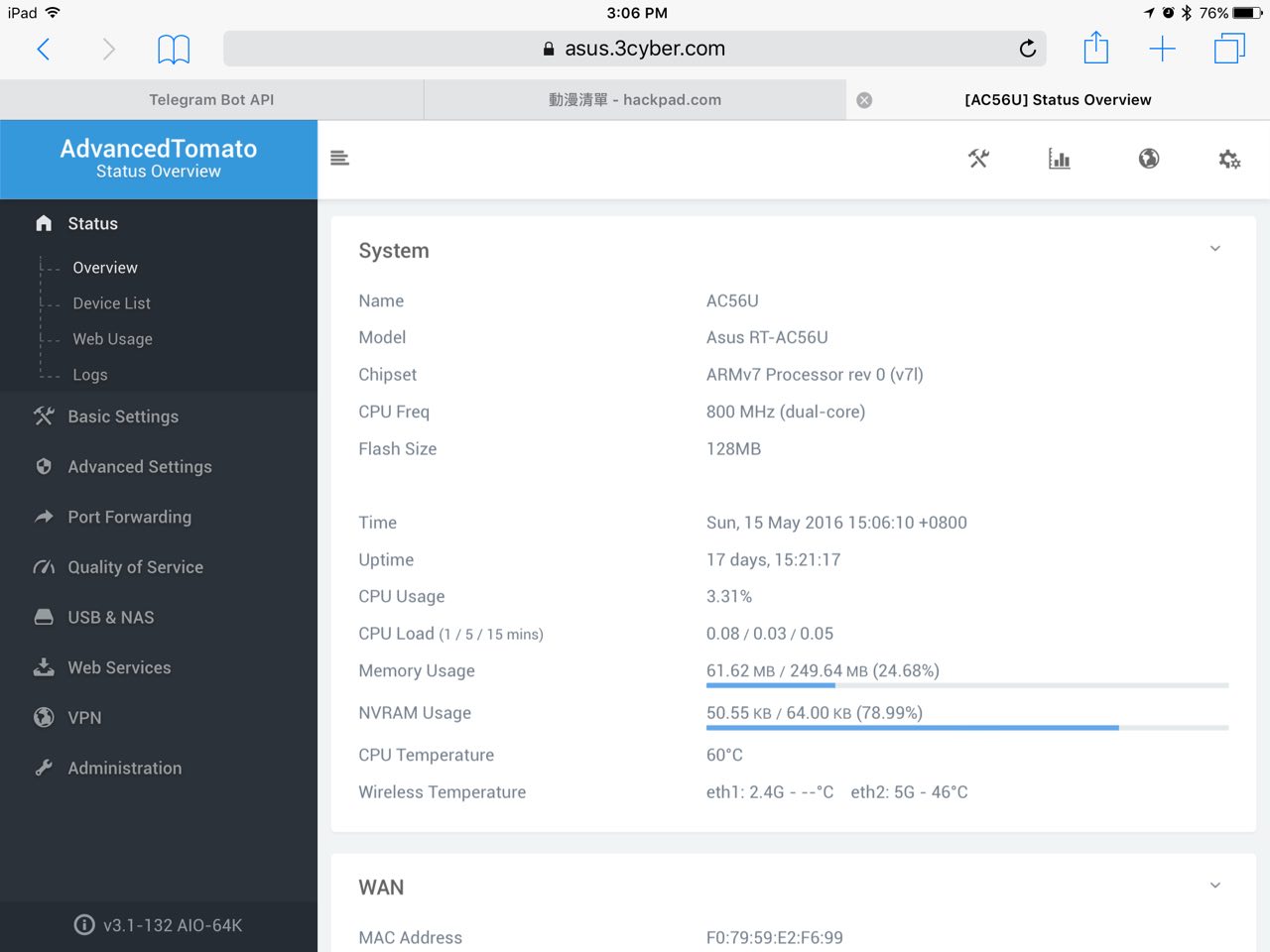This screenshot has width=1270, height=952.
Task: Click the model value Asus RT-AC56U
Action: point(767,337)
